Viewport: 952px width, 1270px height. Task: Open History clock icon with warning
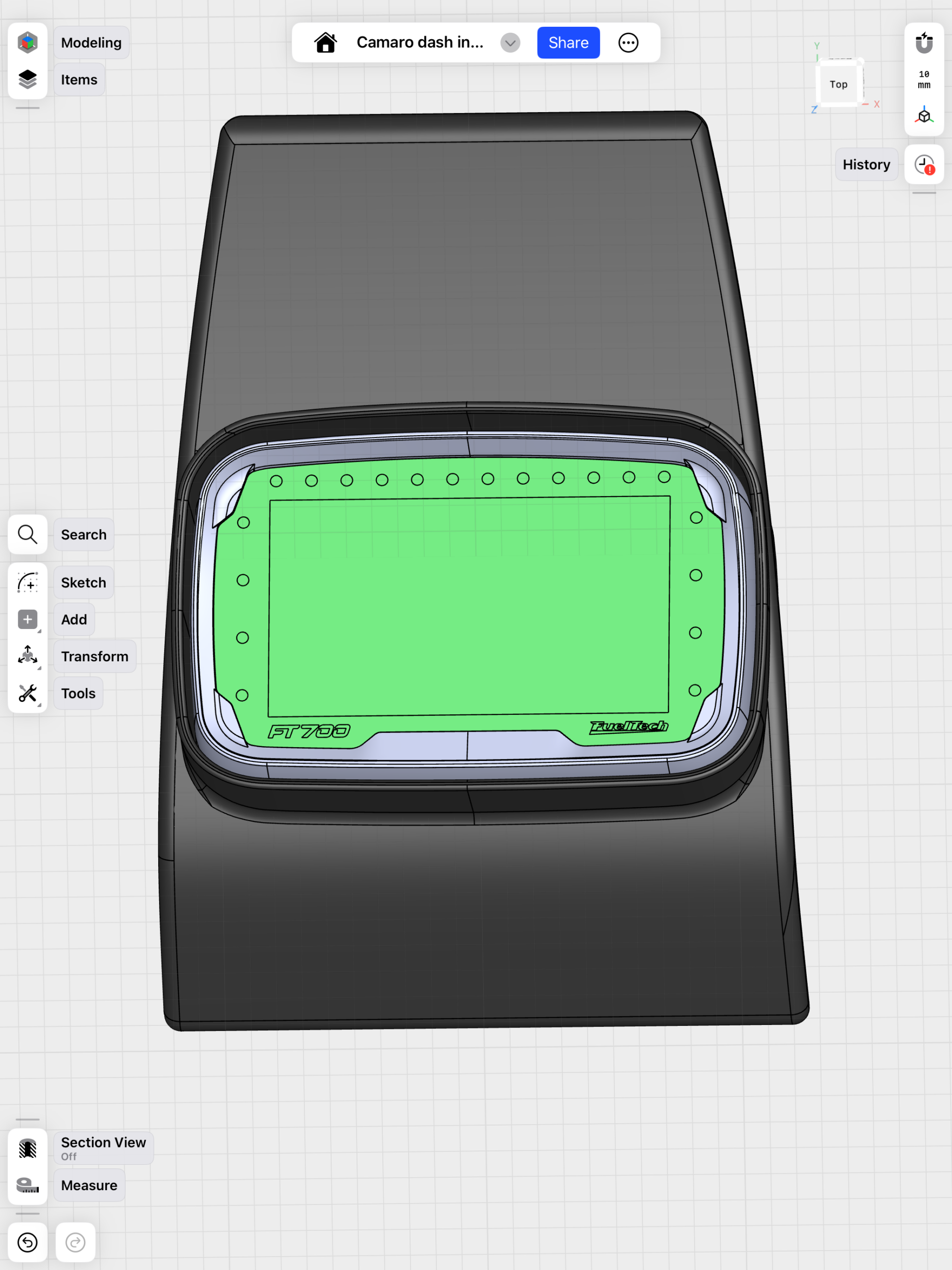[924, 165]
